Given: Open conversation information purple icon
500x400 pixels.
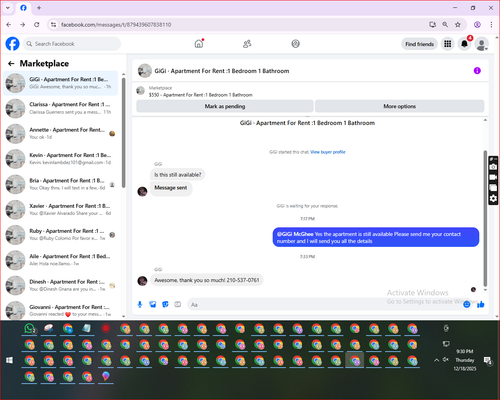Looking at the screenshot, I should pyautogui.click(x=477, y=70).
